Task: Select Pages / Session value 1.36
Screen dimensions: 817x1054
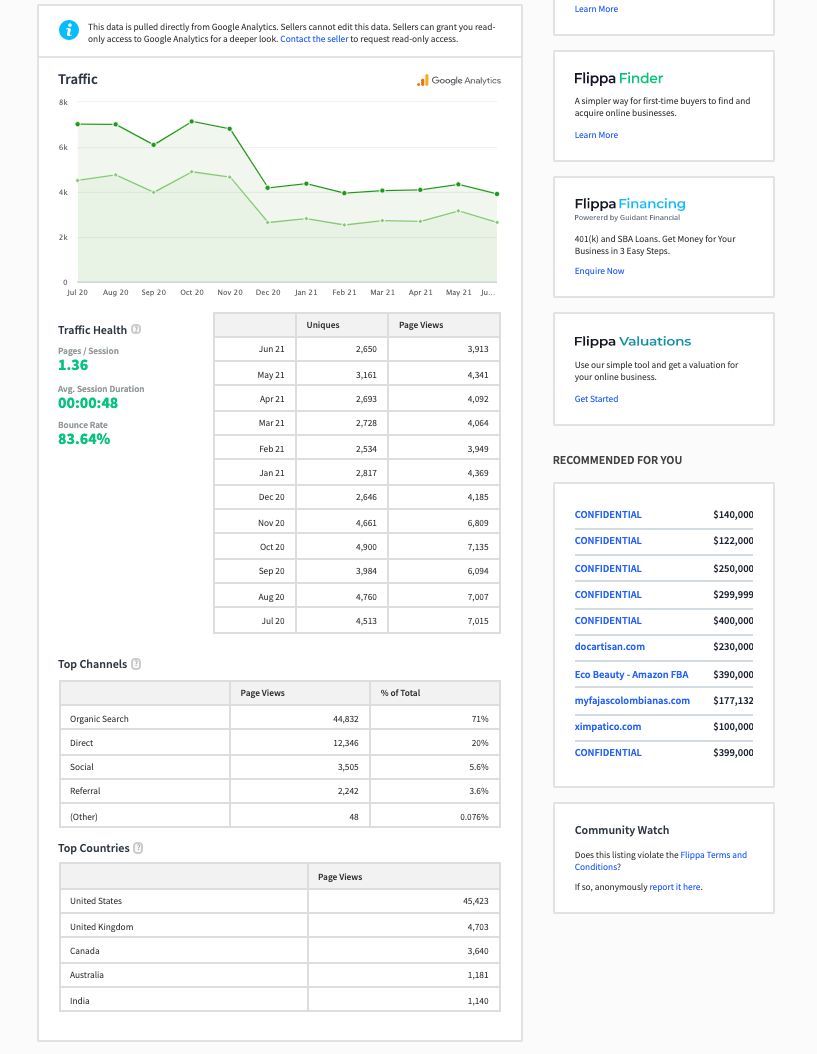Action: (73, 365)
